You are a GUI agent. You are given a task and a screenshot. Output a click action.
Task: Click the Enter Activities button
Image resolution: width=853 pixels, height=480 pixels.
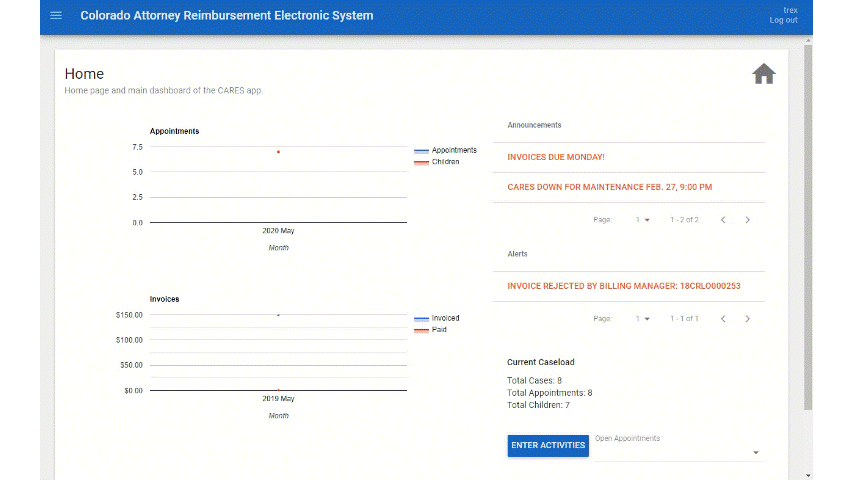tap(548, 445)
